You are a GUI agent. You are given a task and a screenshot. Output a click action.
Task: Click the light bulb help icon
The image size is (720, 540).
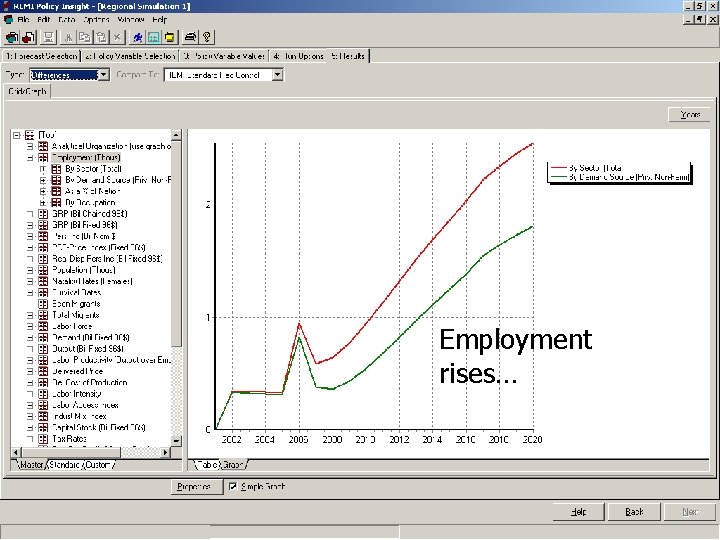[207, 37]
